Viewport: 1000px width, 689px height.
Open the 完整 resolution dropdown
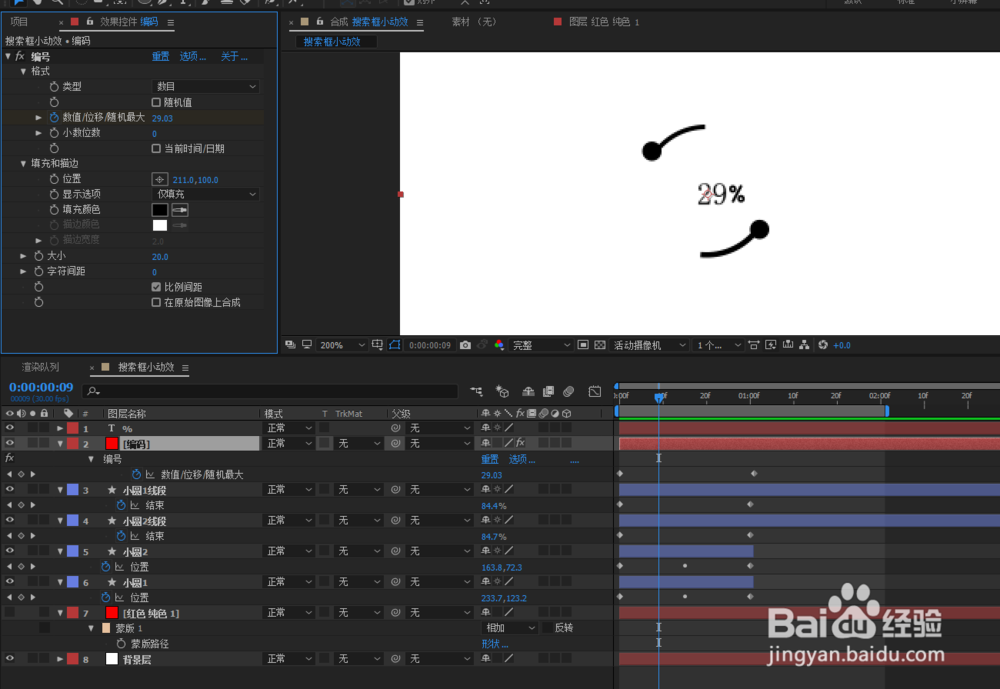541,345
